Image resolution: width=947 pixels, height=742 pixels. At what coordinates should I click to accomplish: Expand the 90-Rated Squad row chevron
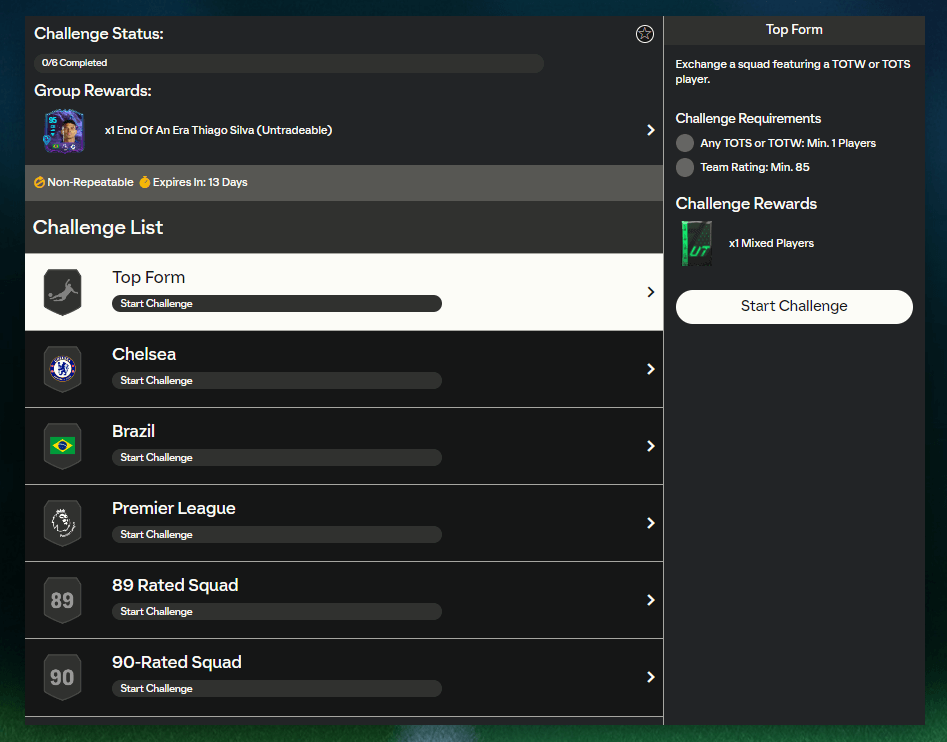[x=650, y=677]
